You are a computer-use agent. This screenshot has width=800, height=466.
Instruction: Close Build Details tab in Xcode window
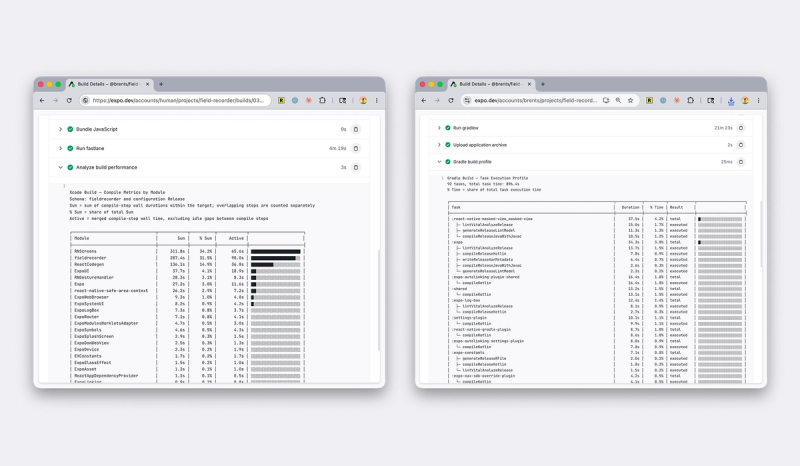[x=147, y=84]
